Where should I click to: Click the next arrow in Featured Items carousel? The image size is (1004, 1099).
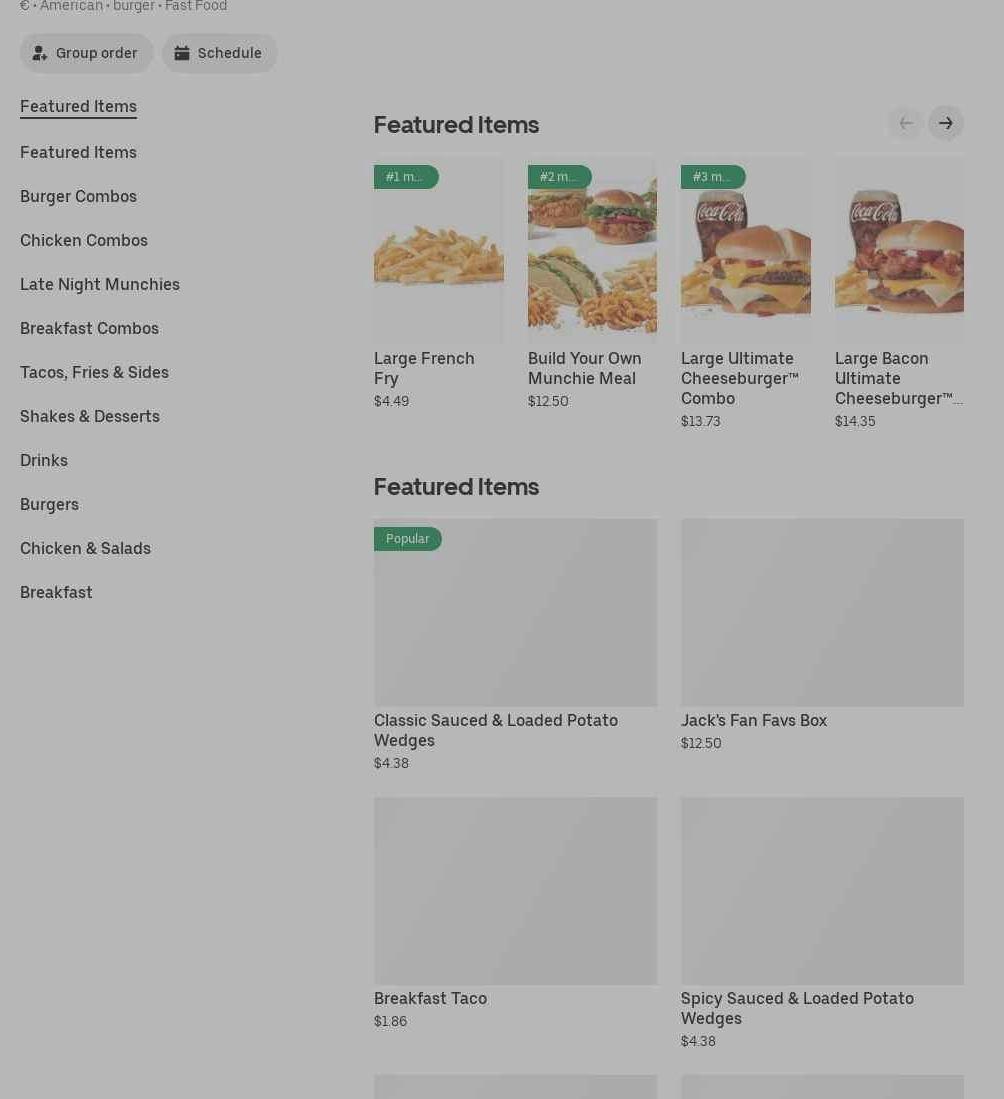(x=945, y=123)
